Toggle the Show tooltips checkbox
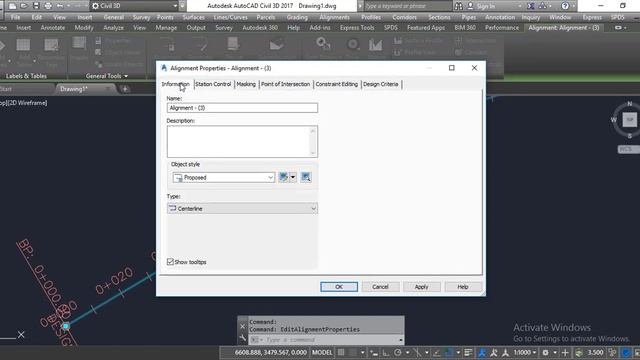Viewport: 640px width, 360px height. tap(170, 262)
